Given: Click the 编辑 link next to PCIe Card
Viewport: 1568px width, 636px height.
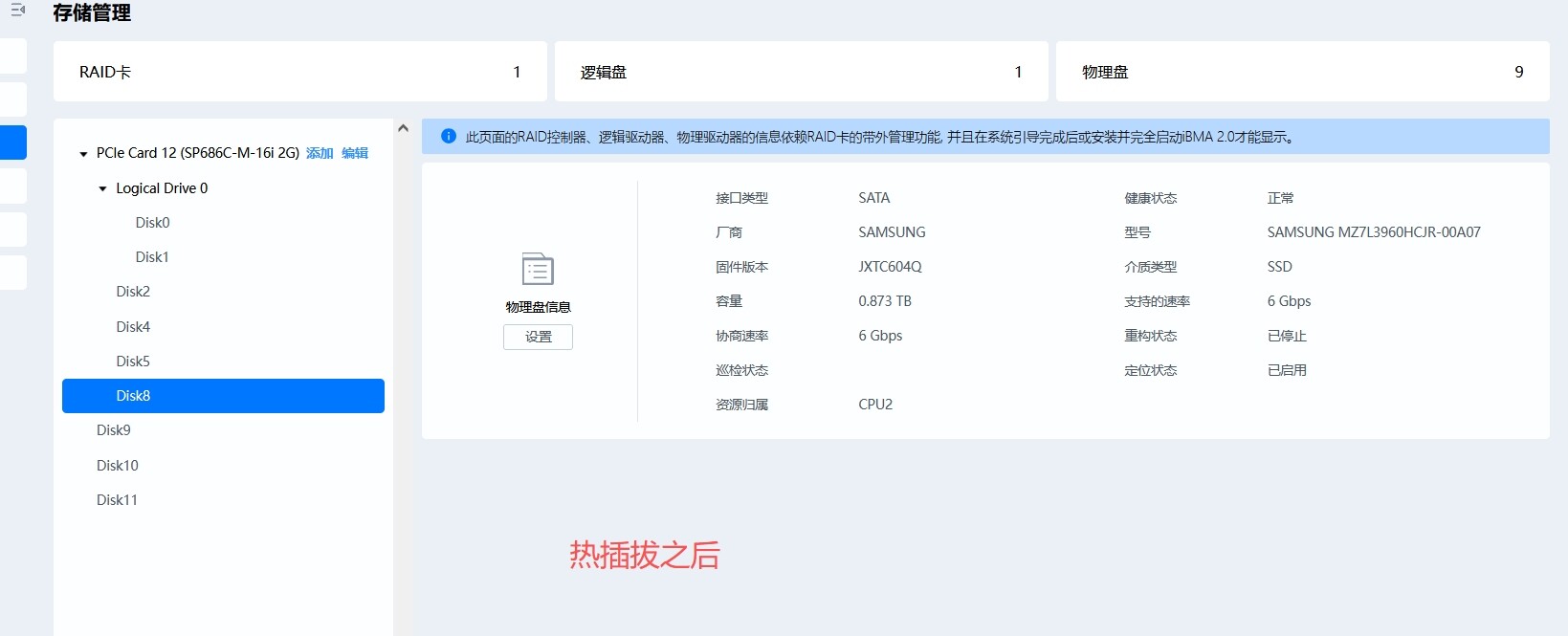Looking at the screenshot, I should (x=355, y=153).
